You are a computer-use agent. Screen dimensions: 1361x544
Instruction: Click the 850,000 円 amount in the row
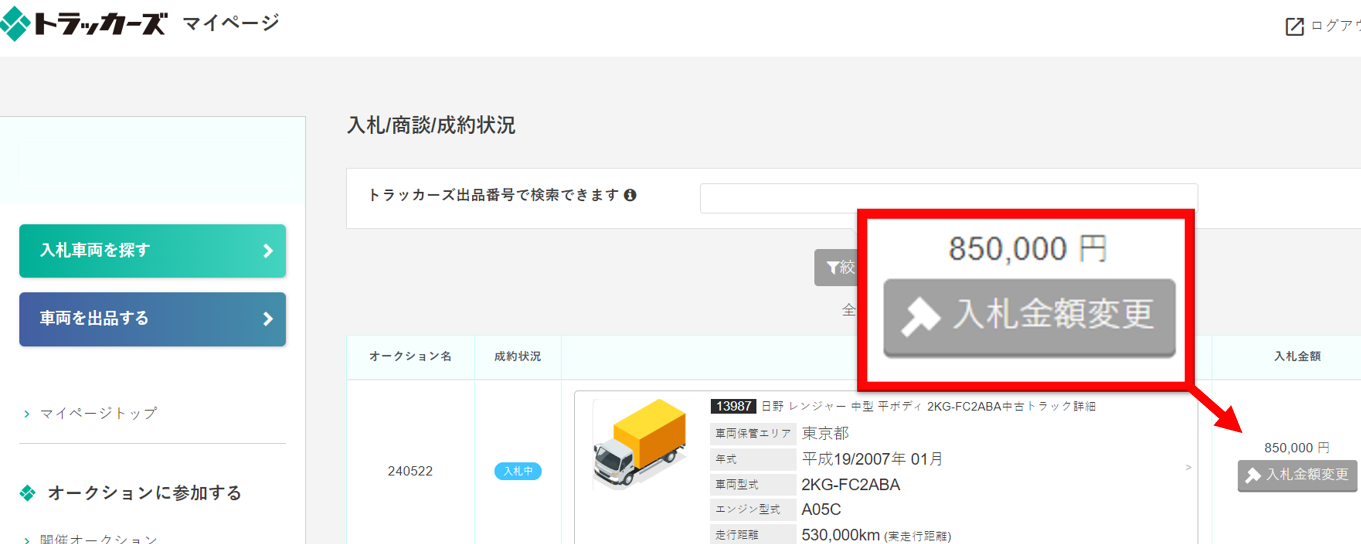(1297, 448)
